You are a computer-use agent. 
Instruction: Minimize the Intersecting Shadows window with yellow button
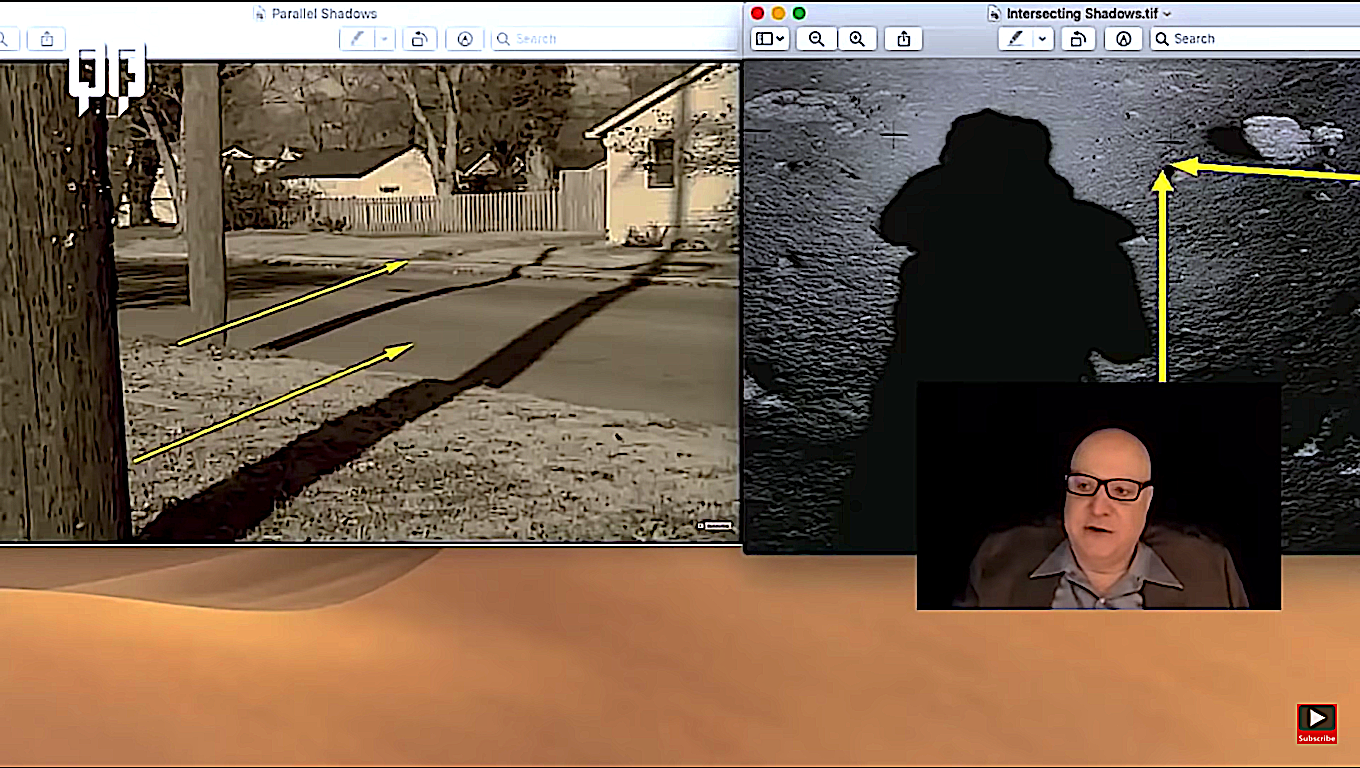point(778,13)
